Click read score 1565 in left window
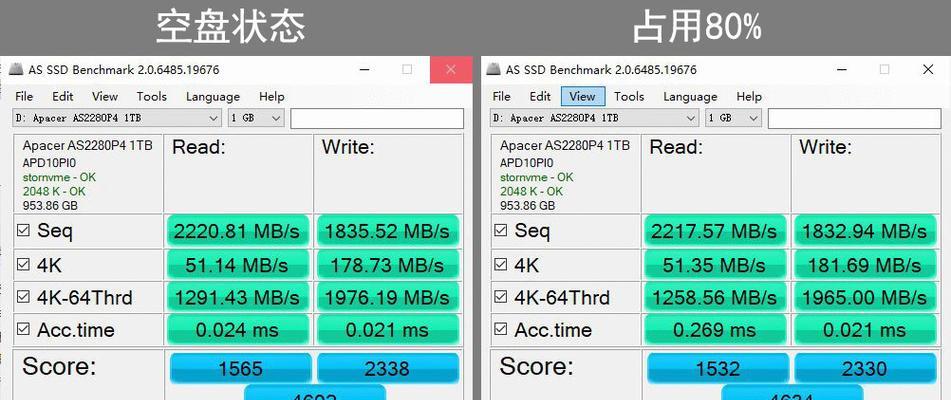 [x=241, y=368]
